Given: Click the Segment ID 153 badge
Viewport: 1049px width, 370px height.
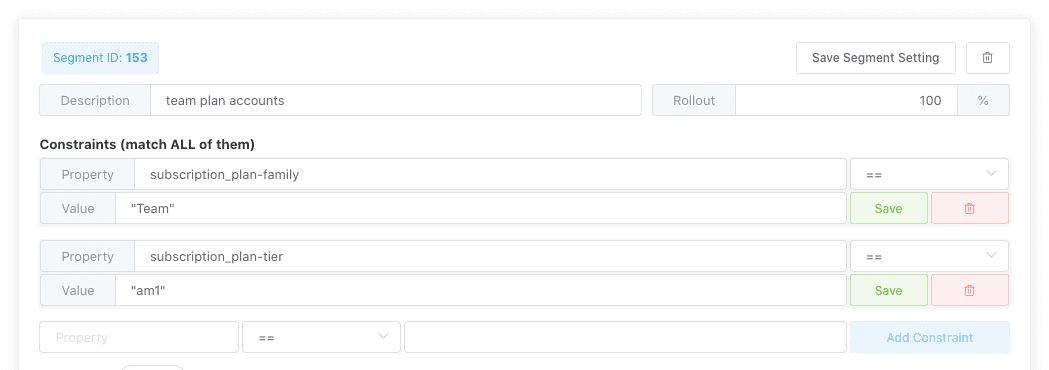Looking at the screenshot, I should pos(100,58).
